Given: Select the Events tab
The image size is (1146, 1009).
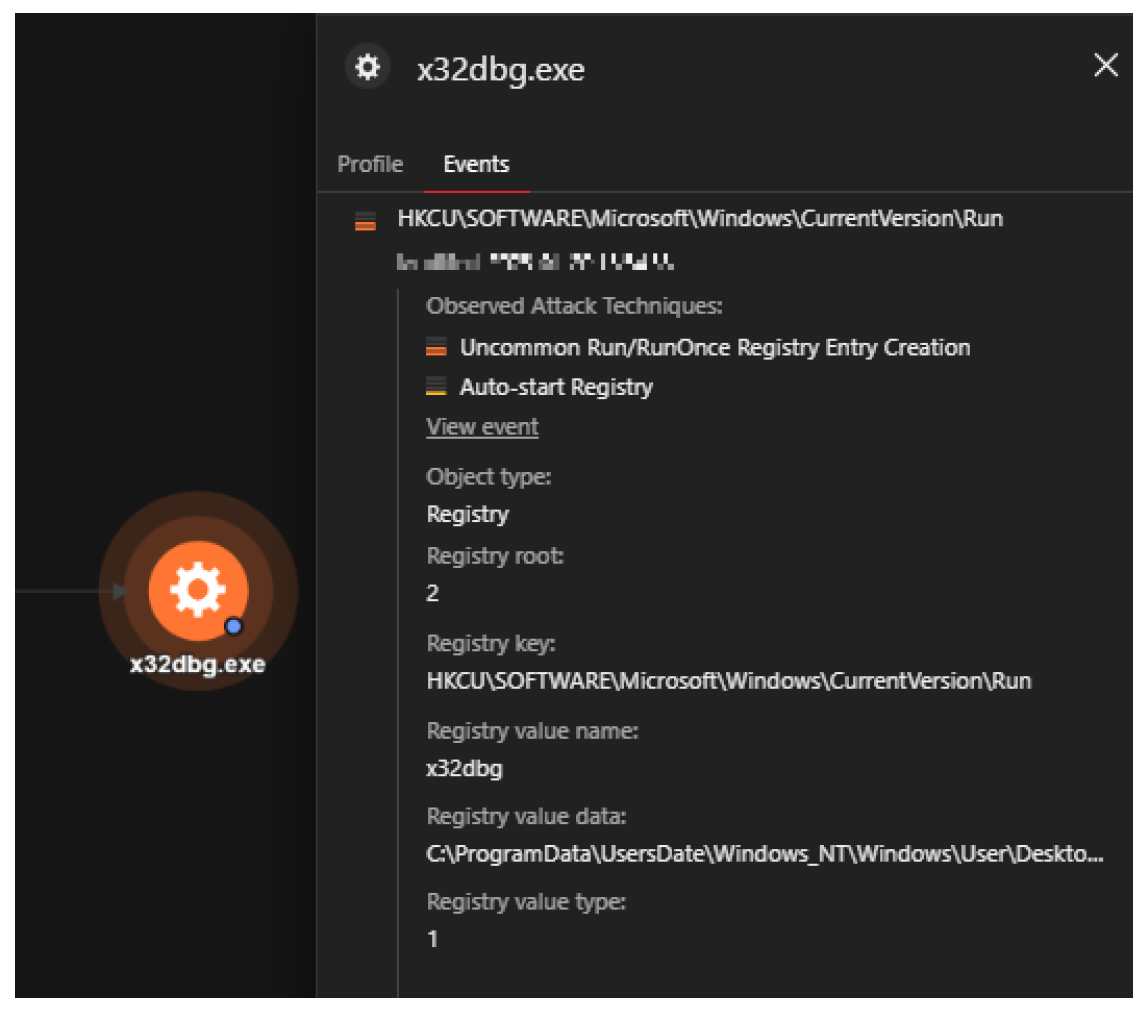Looking at the screenshot, I should pyautogui.click(x=476, y=164).
